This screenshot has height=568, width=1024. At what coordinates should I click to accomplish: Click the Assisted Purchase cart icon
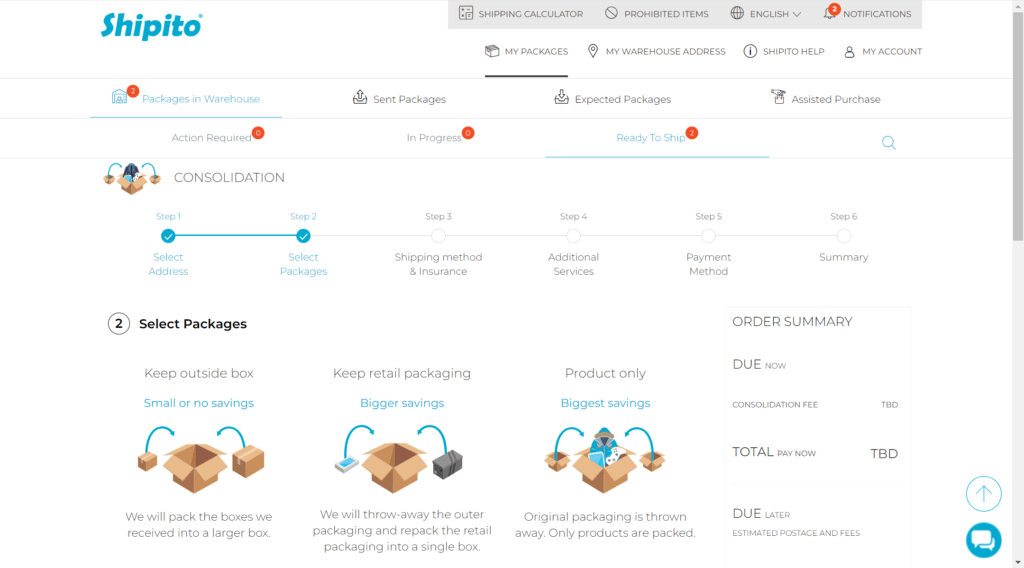pyautogui.click(x=778, y=97)
